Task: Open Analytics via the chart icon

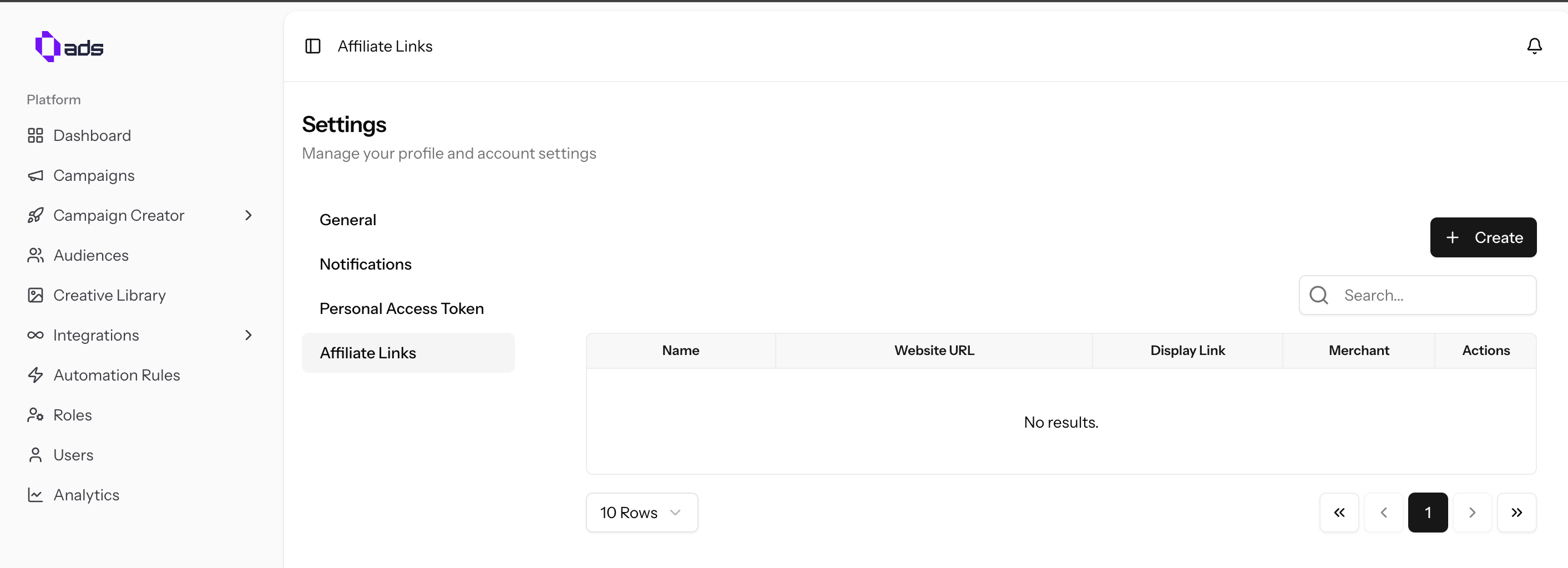Action: pyautogui.click(x=36, y=494)
